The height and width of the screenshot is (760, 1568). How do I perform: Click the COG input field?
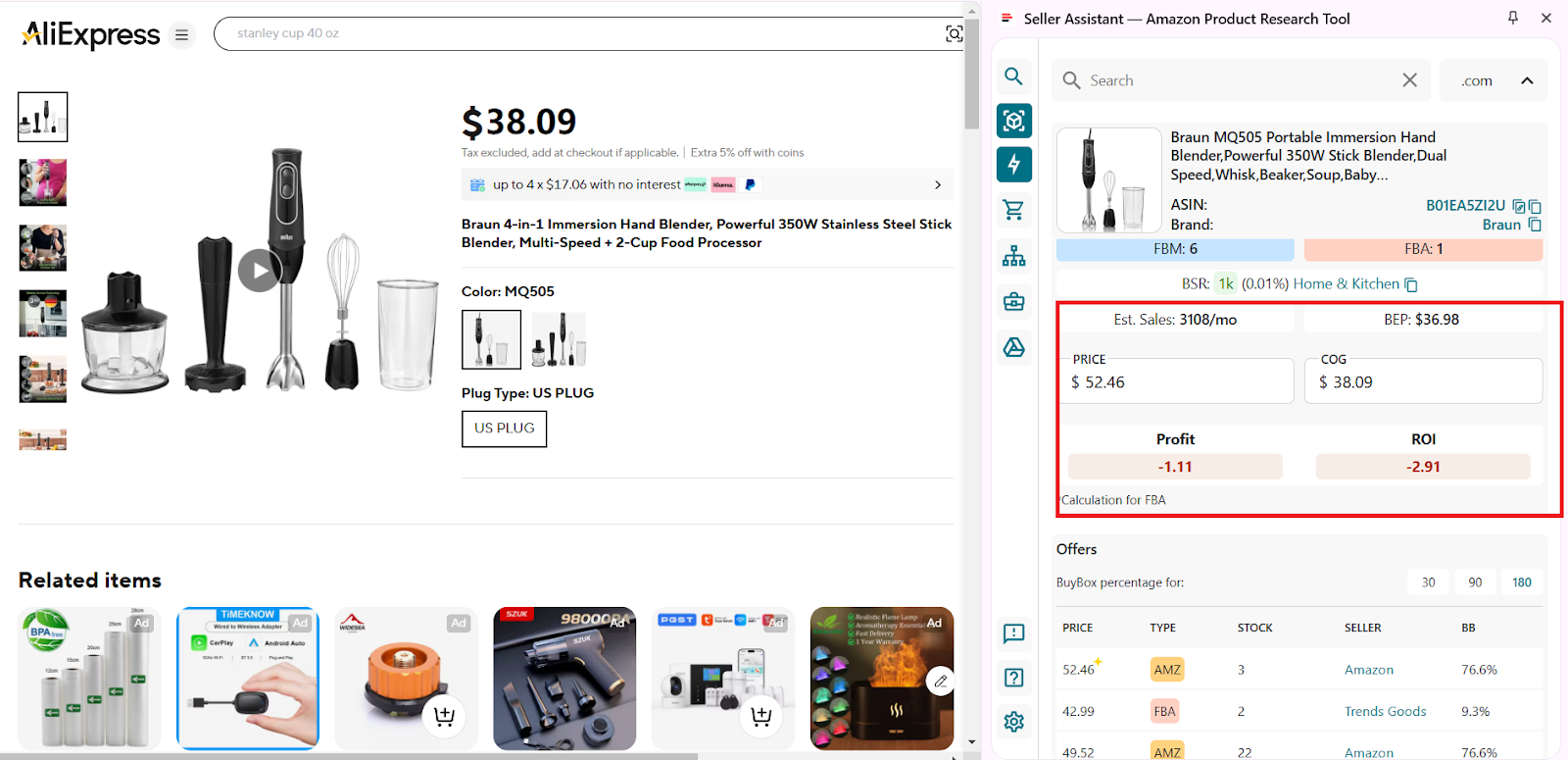point(1423,381)
